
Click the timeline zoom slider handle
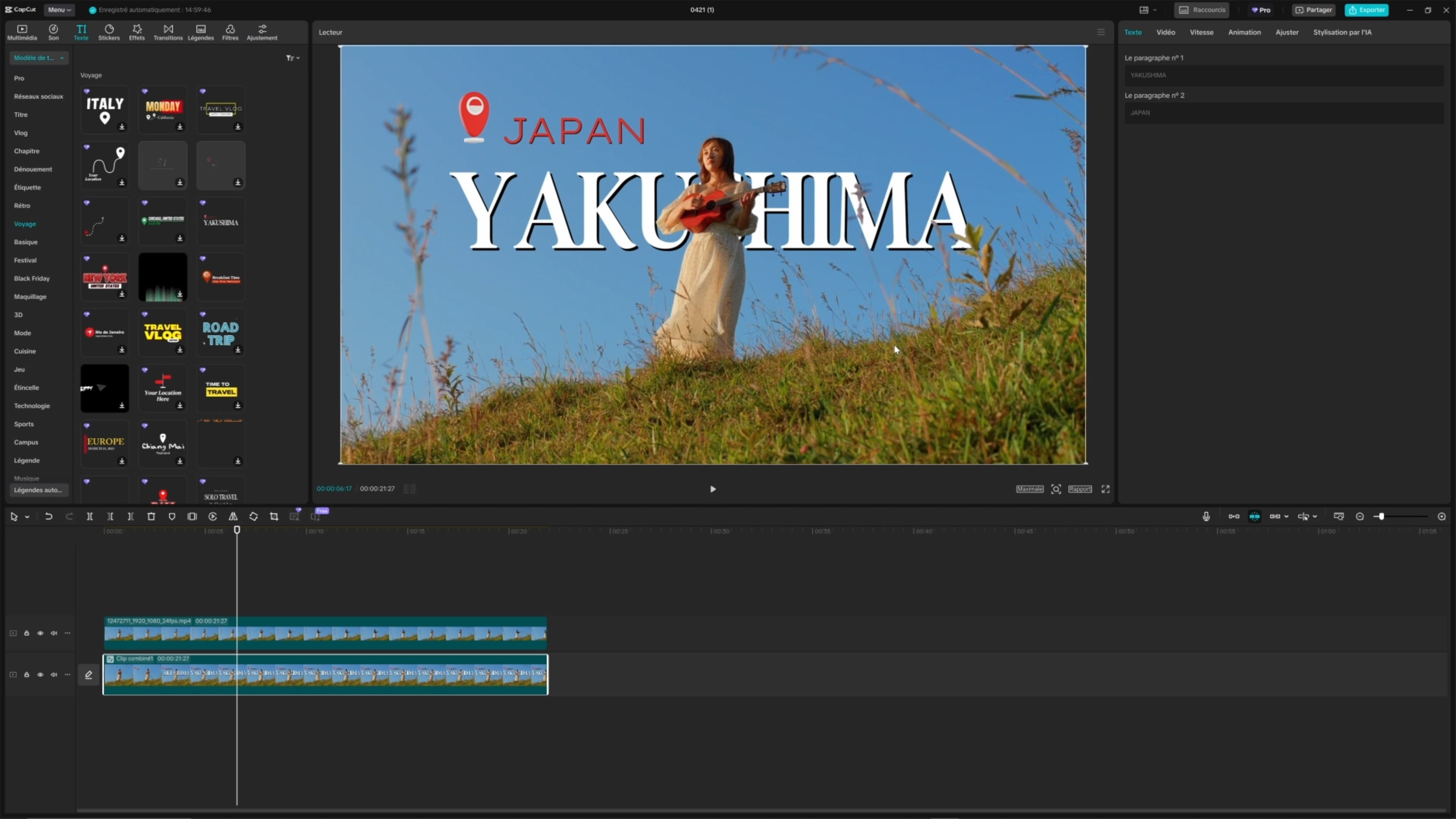tap(1381, 516)
